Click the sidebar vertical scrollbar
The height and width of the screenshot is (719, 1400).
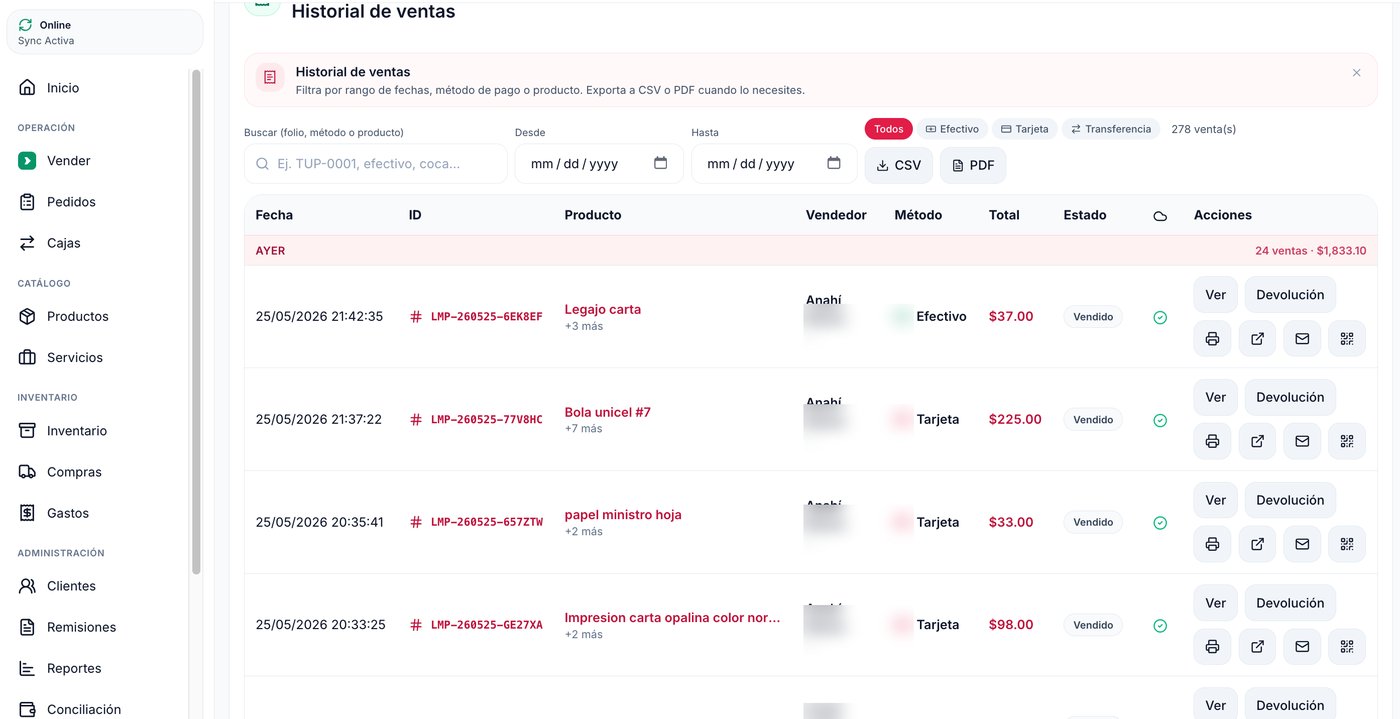click(196, 320)
